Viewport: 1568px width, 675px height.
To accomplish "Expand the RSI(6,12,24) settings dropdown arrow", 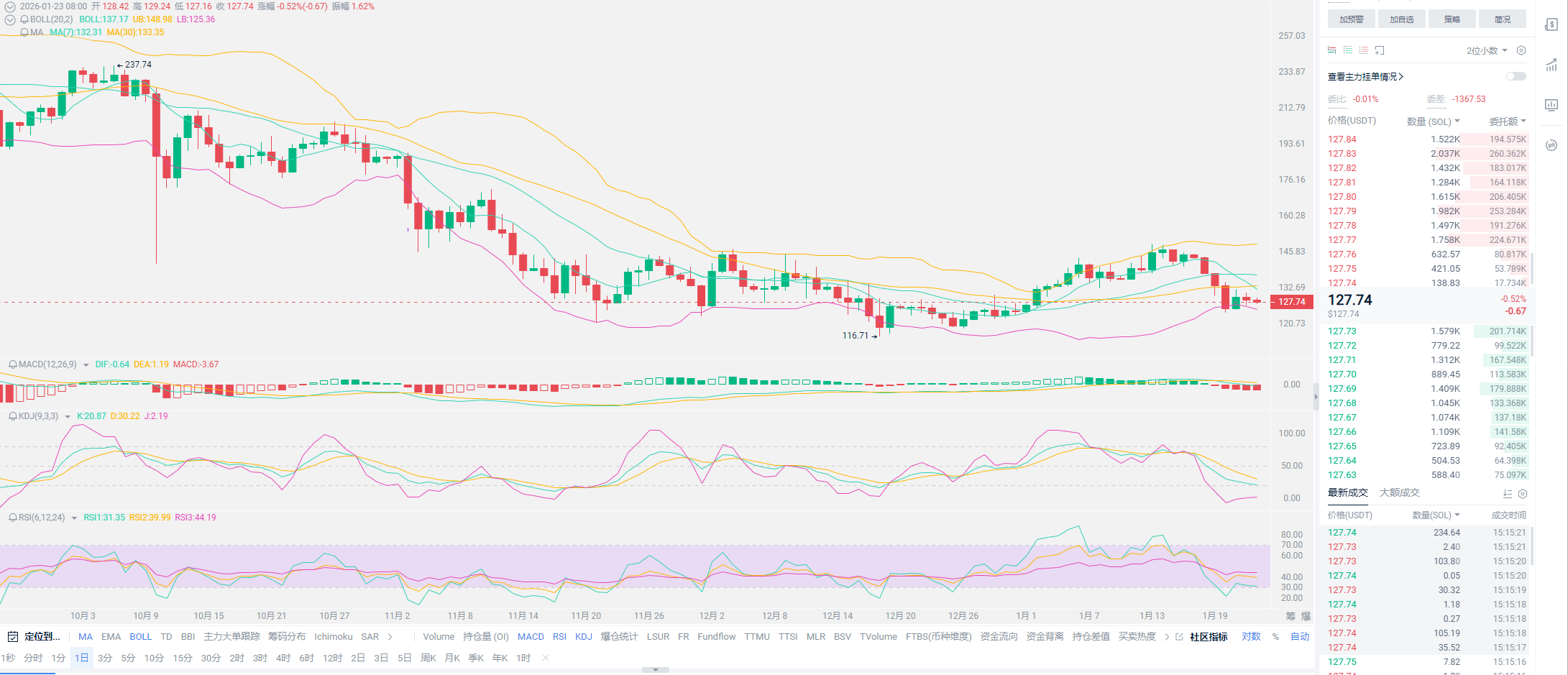I will tap(74, 518).
